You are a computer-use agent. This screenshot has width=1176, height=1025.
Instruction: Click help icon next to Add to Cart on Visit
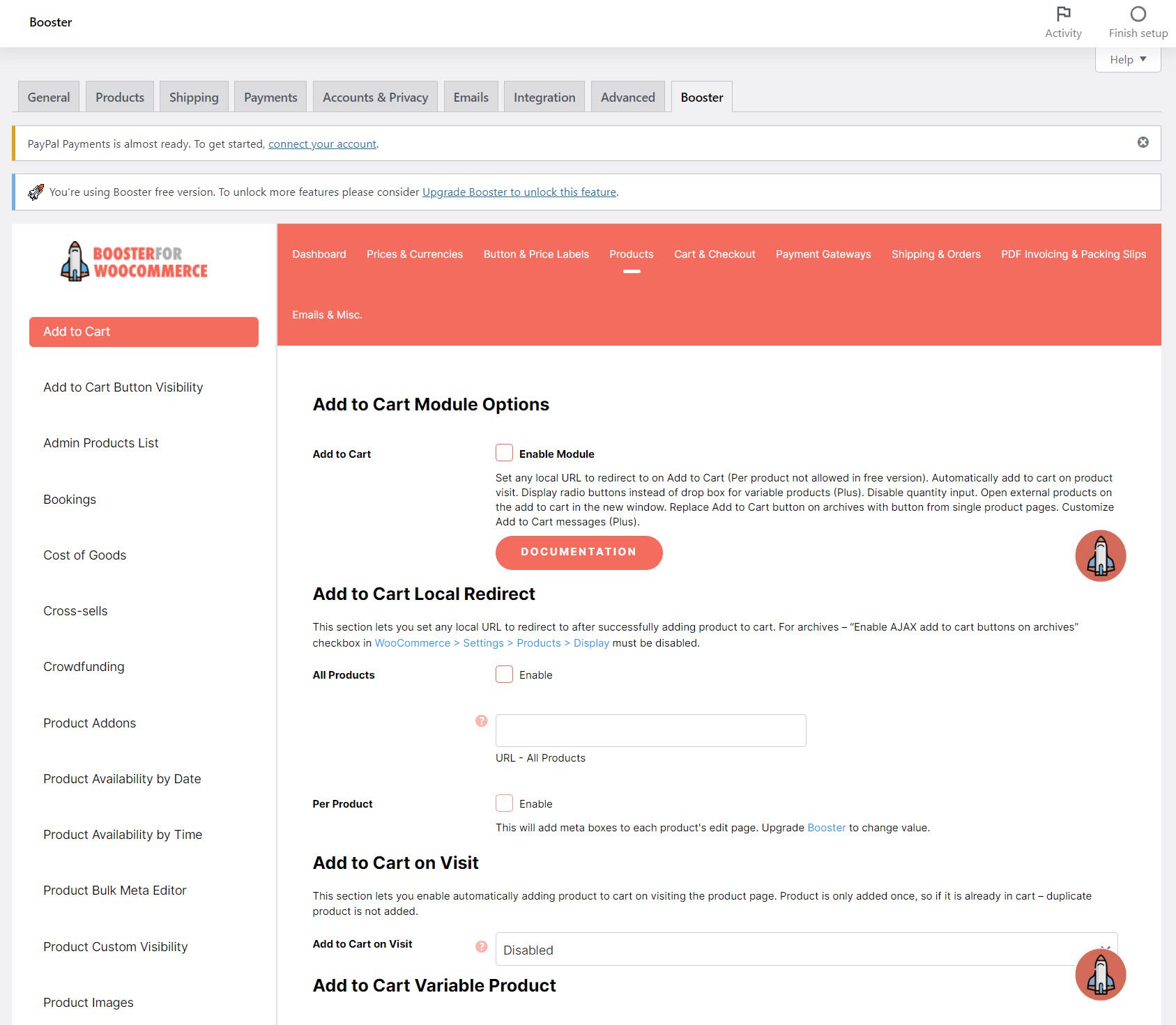pyautogui.click(x=481, y=946)
